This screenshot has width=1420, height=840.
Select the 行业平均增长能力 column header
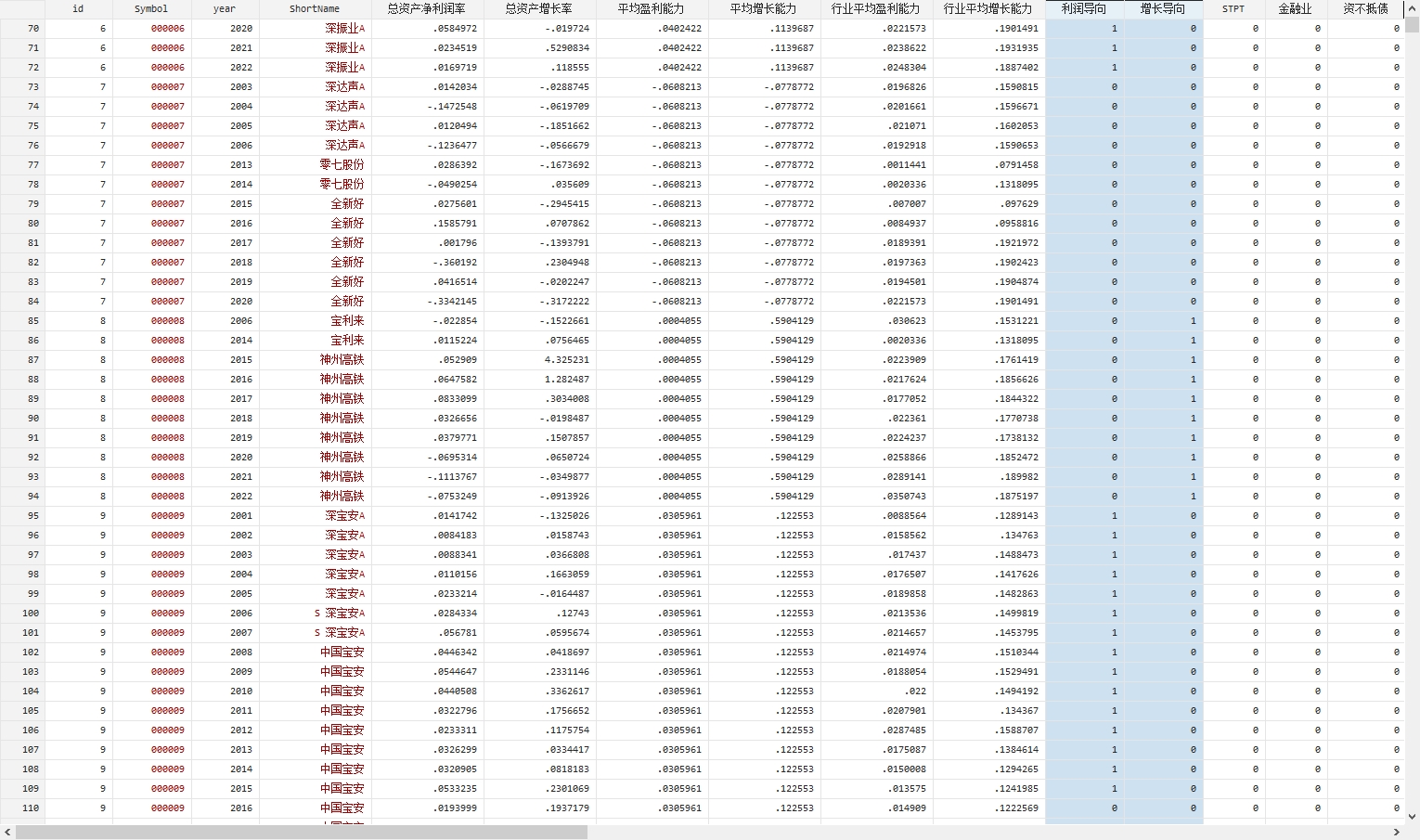click(988, 8)
